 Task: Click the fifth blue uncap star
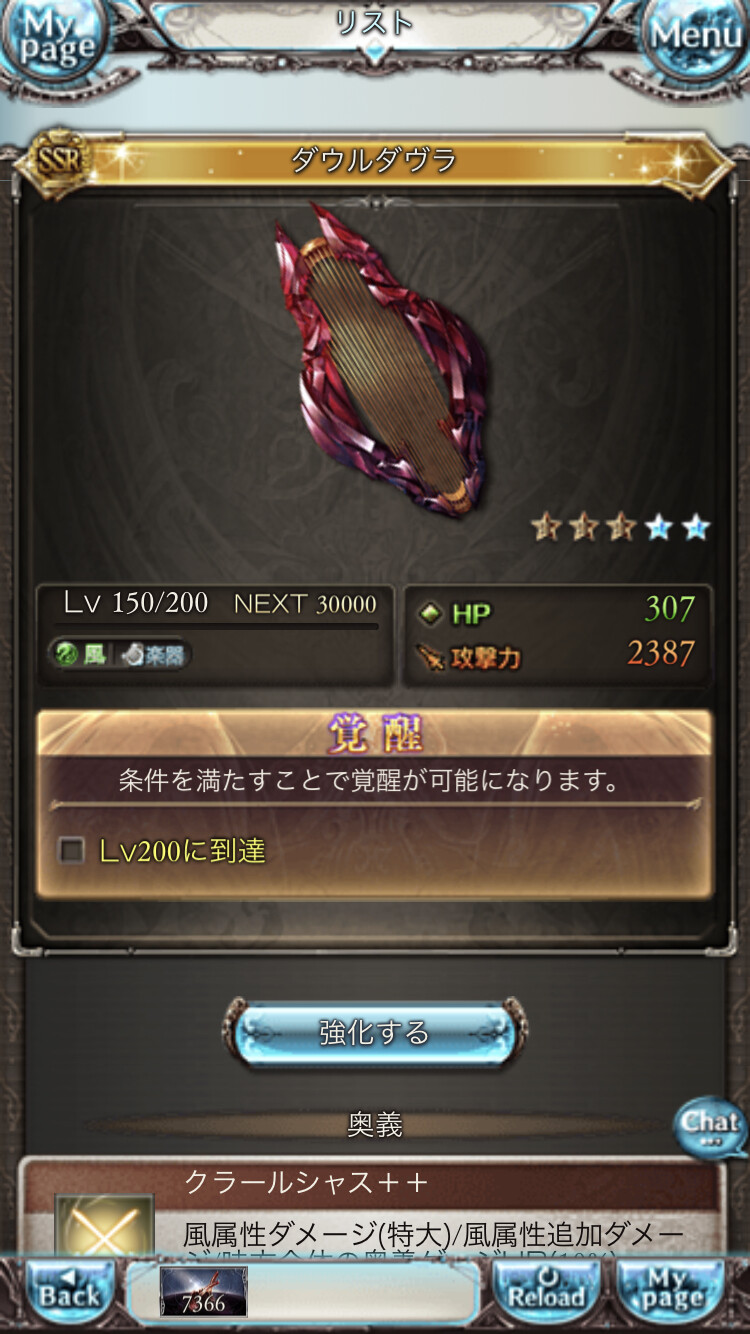pos(695,527)
